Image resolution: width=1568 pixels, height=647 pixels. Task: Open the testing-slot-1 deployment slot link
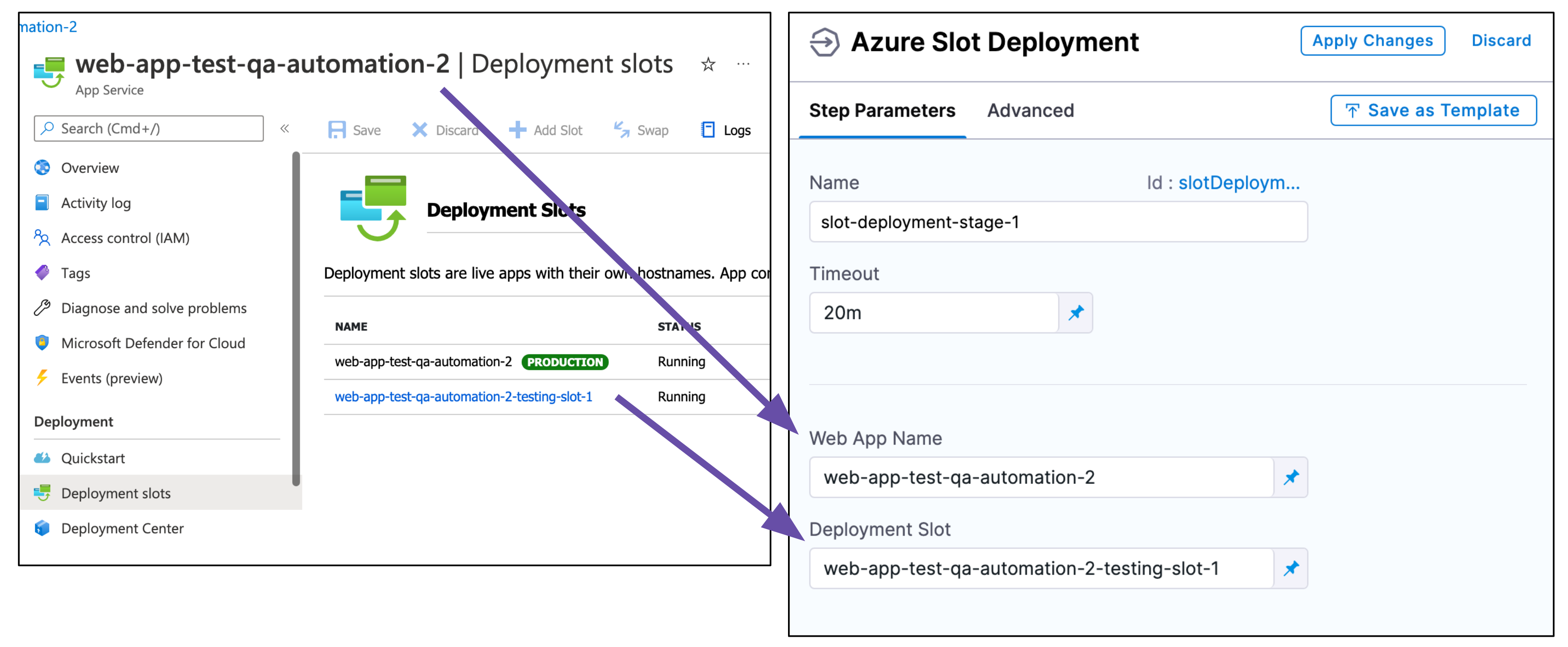click(x=463, y=397)
